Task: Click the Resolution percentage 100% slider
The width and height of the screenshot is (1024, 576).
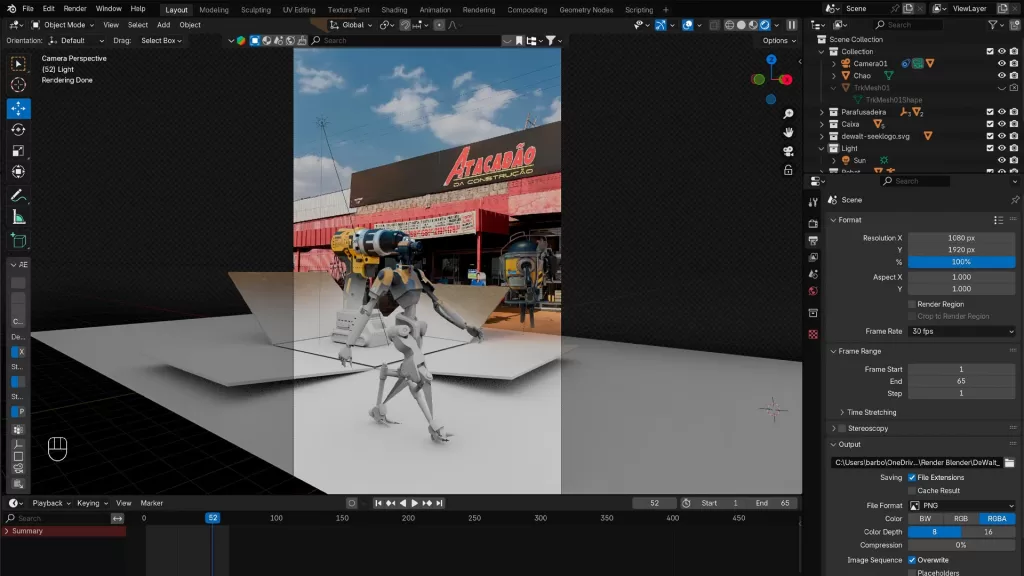Action: coord(961,262)
